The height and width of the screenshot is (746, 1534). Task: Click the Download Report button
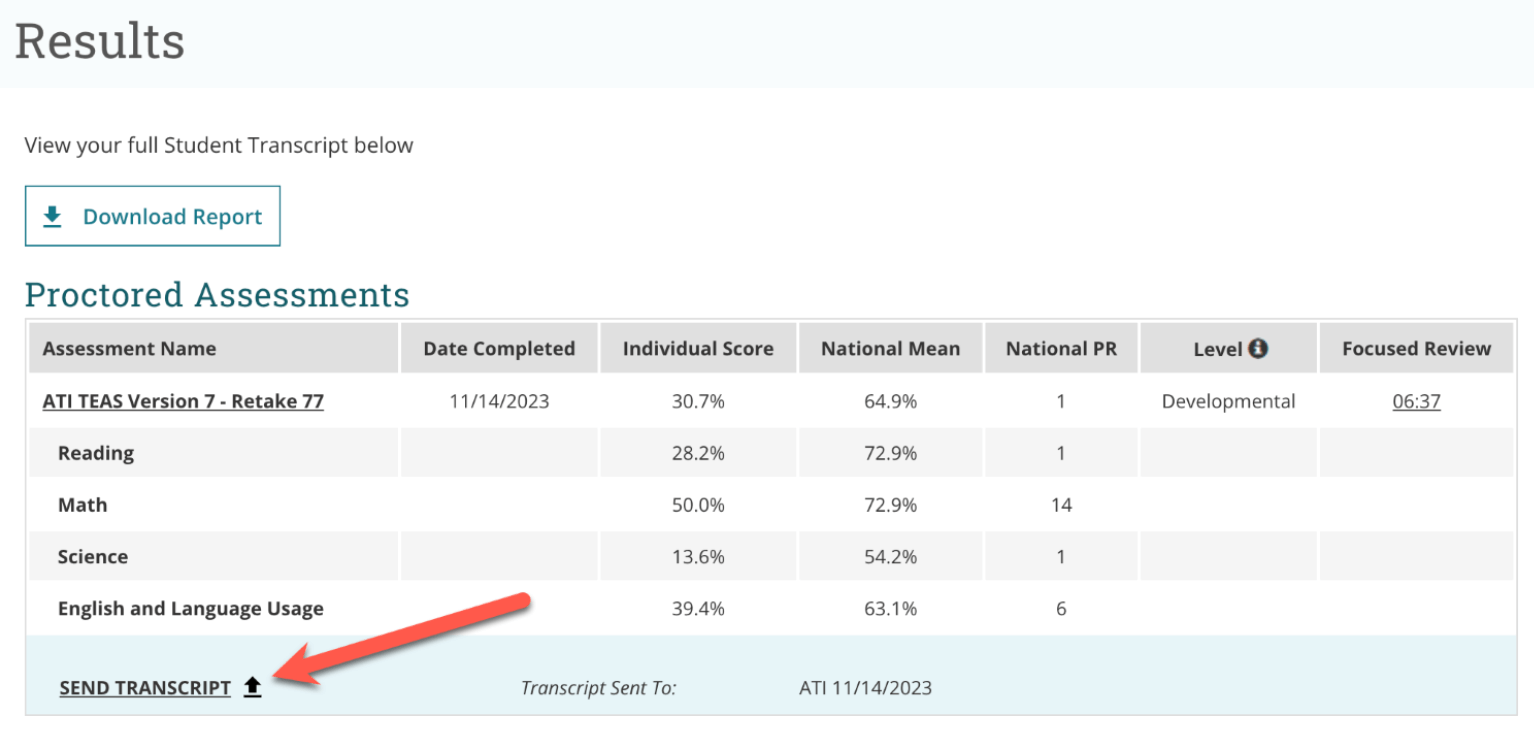point(152,216)
